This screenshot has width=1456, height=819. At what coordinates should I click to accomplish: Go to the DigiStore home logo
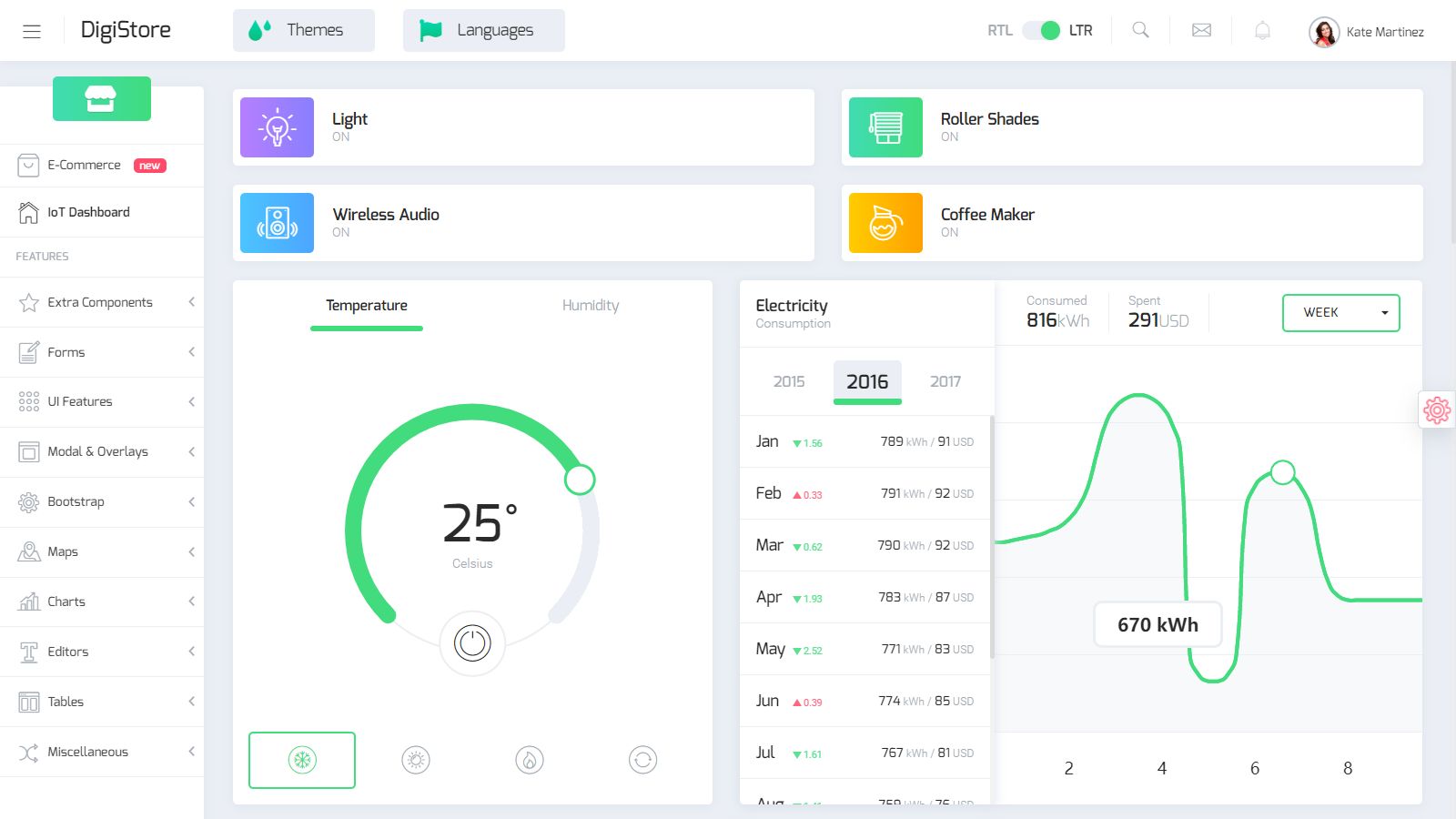(x=126, y=30)
